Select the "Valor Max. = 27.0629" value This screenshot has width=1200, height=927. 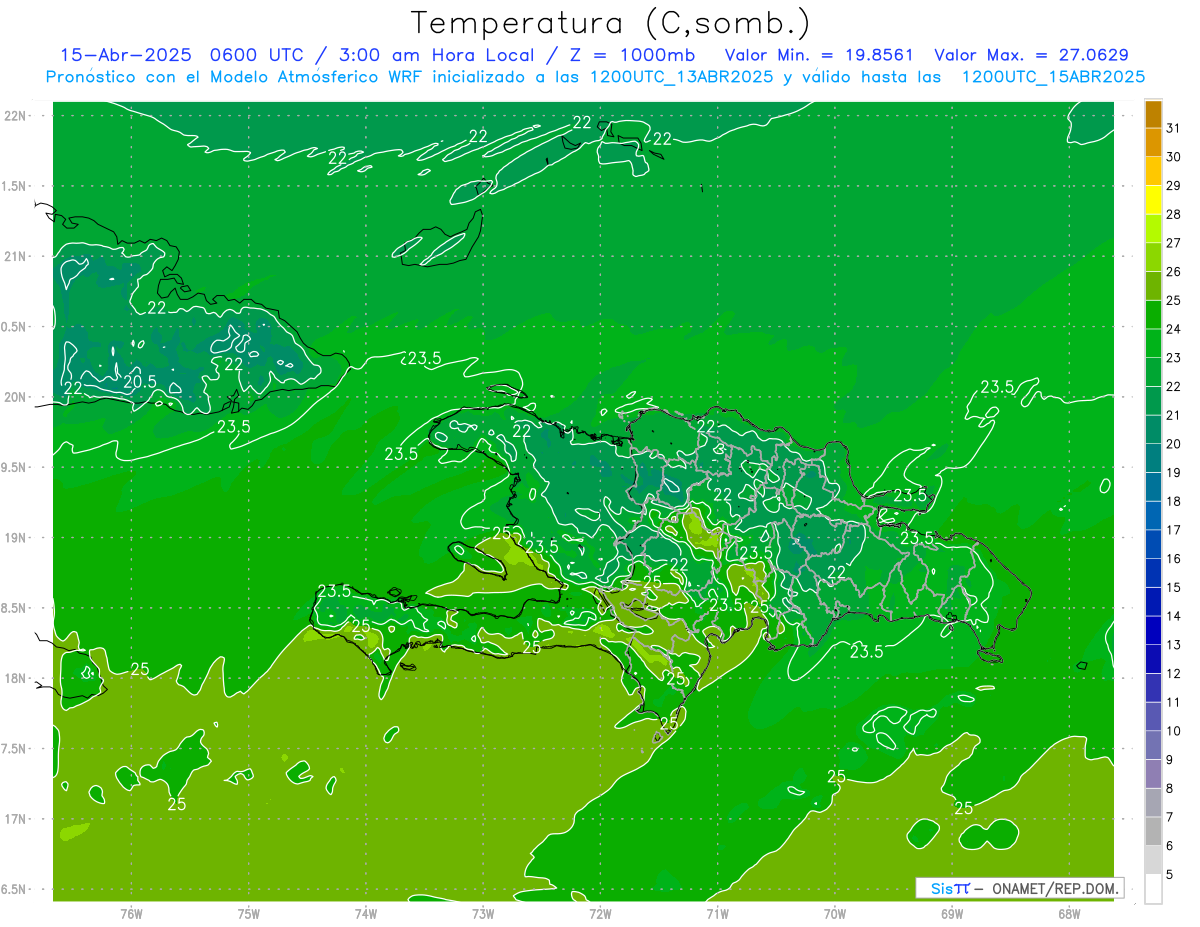pos(1030,55)
